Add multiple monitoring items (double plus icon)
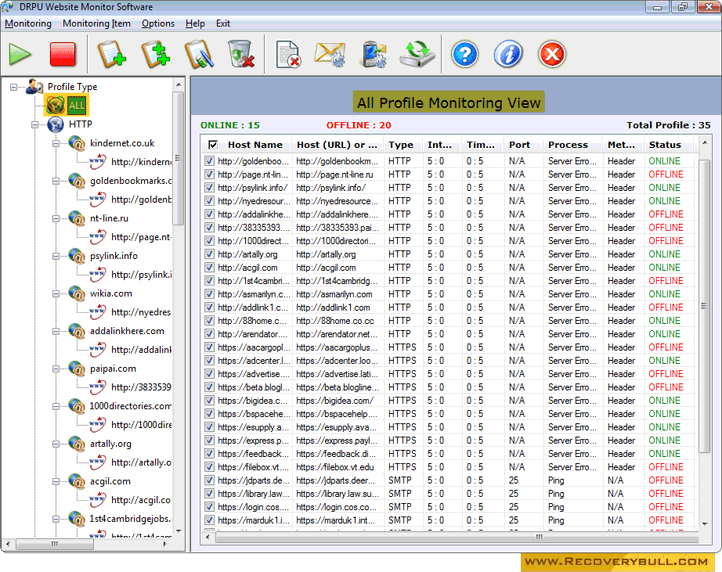Screen dimensions: 722x572 [x=156, y=54]
